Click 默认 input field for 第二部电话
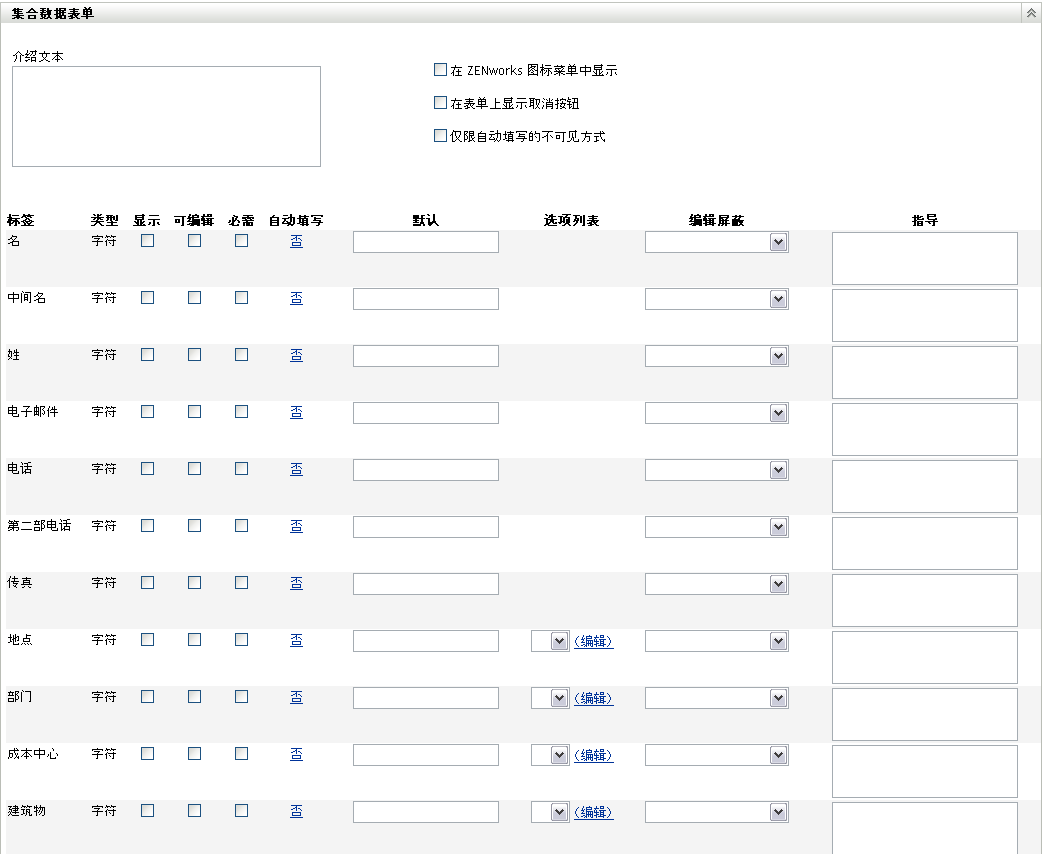Viewport: 1048px width, 854px height. tap(425, 527)
